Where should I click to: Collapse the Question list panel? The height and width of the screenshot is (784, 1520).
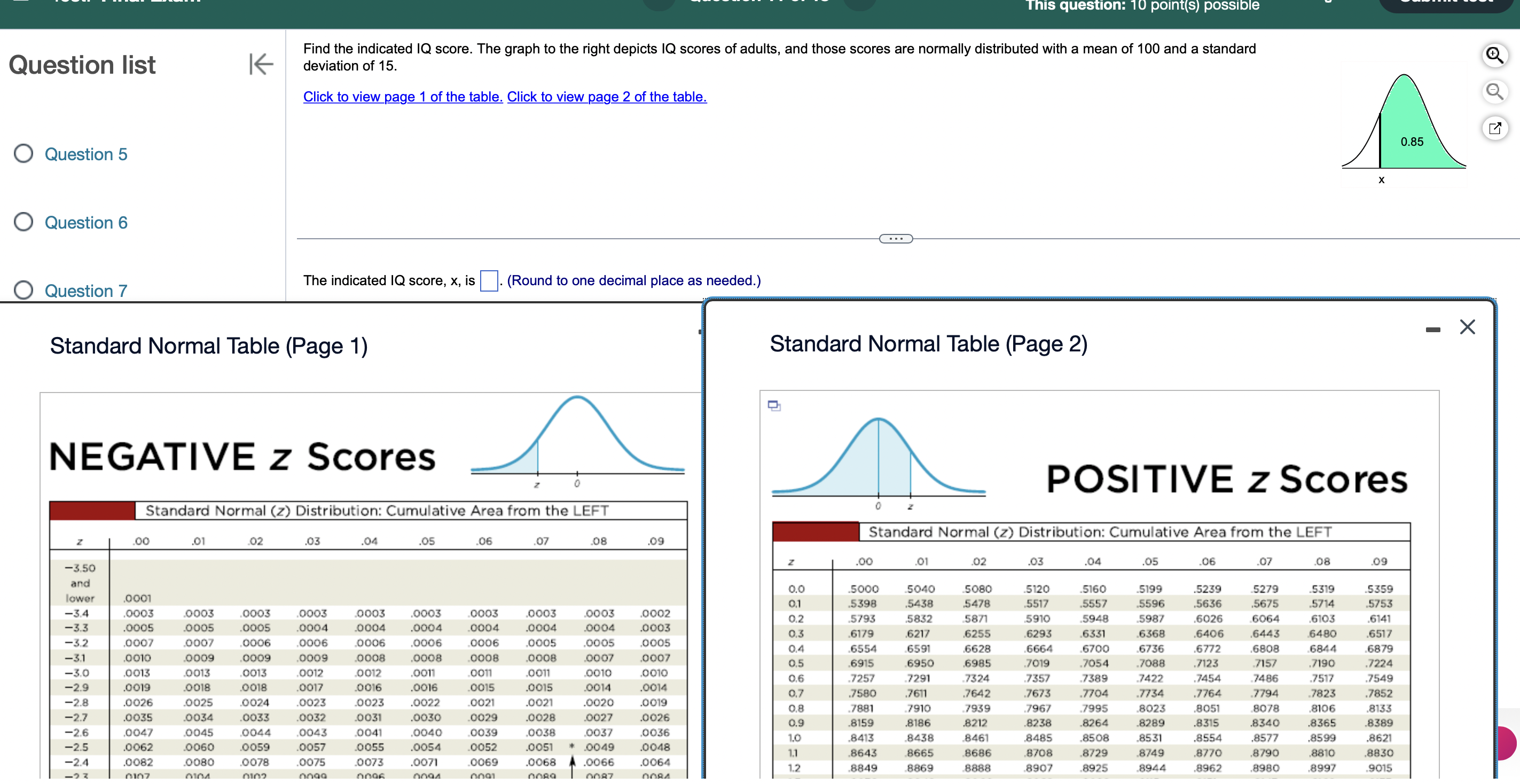[x=261, y=64]
